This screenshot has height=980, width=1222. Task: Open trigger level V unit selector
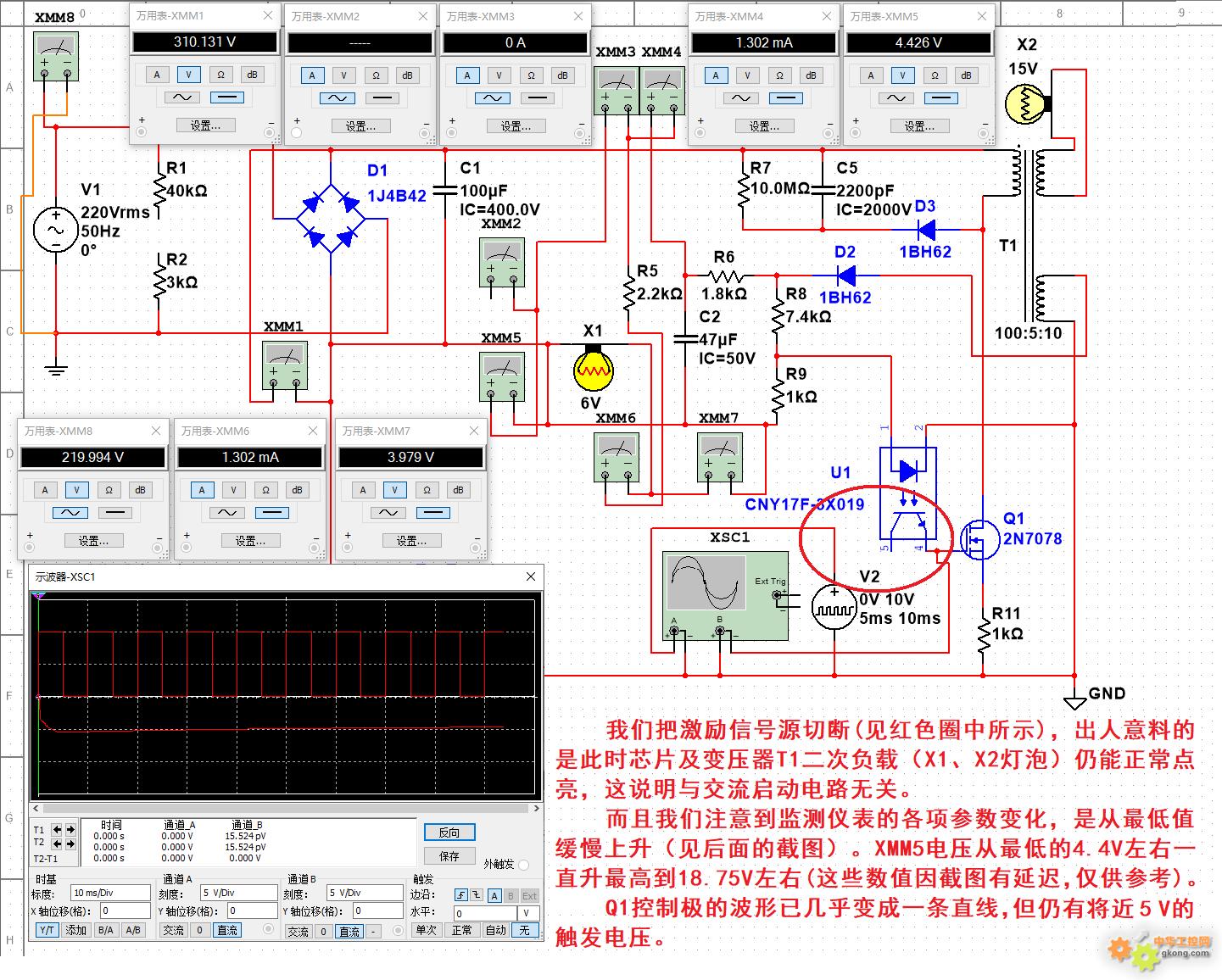click(x=527, y=913)
